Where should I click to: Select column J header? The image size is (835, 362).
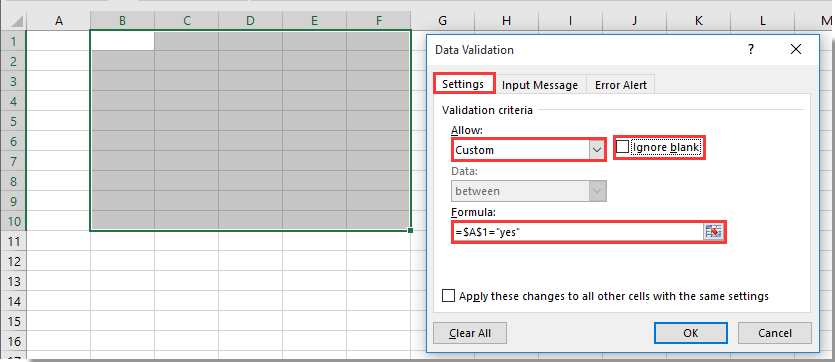634,21
